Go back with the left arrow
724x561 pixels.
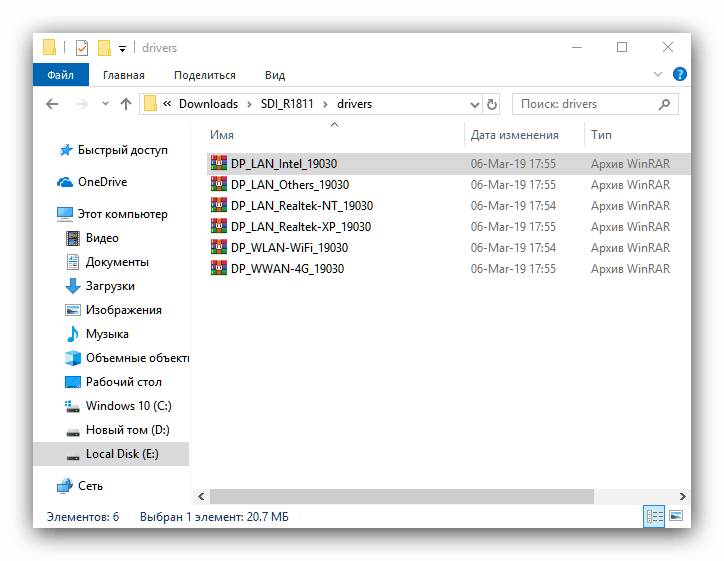[x=52, y=104]
